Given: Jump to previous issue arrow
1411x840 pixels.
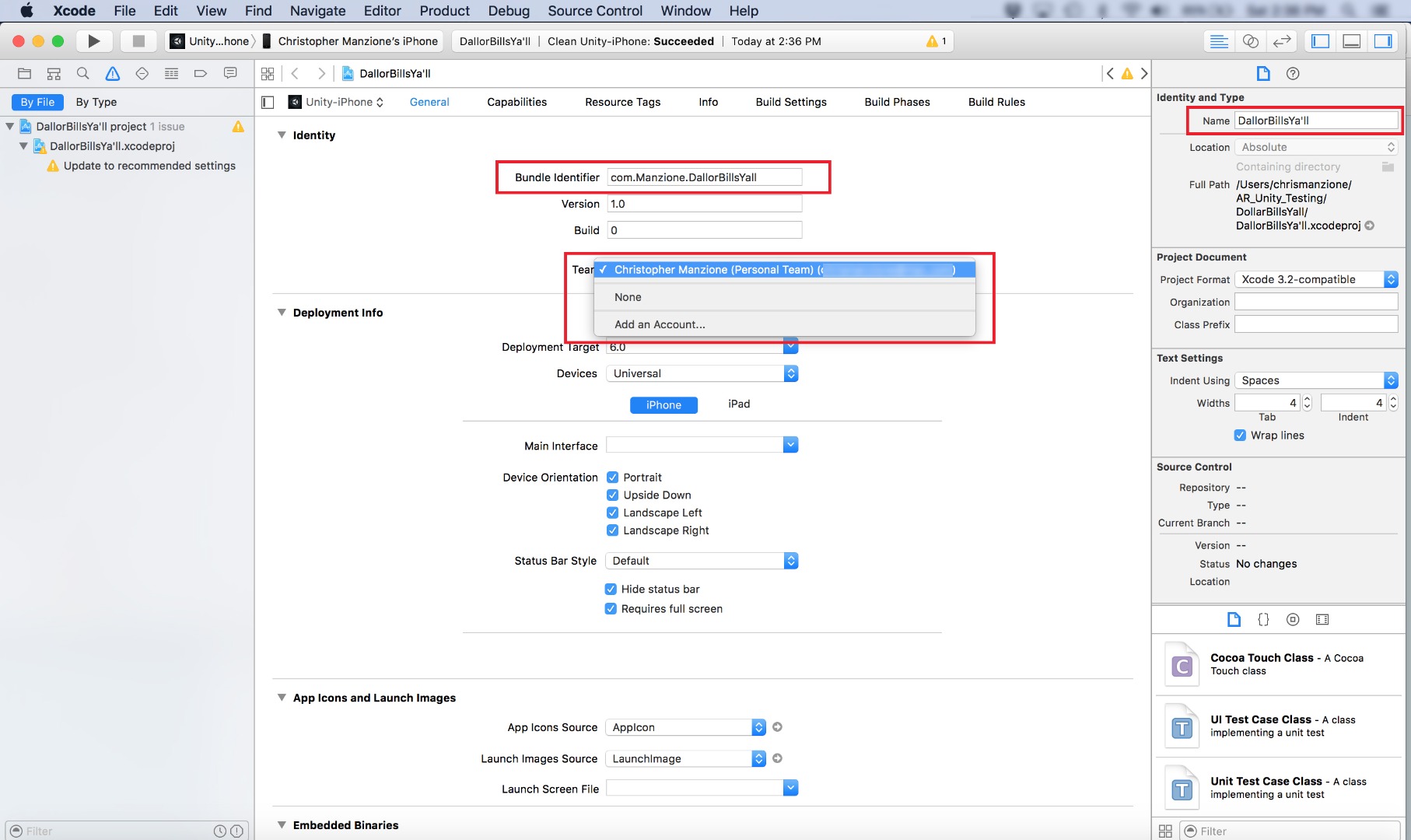Looking at the screenshot, I should point(1110,73).
